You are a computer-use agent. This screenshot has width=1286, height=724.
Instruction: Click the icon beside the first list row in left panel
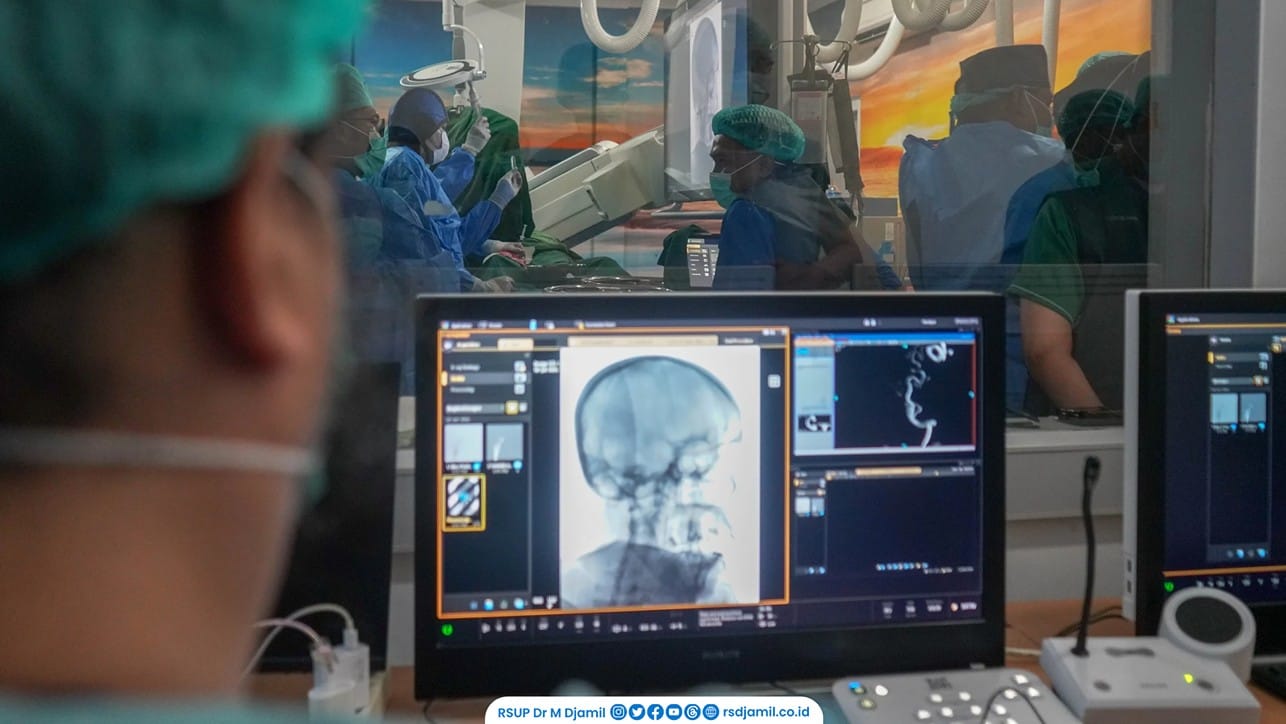(x=520, y=366)
